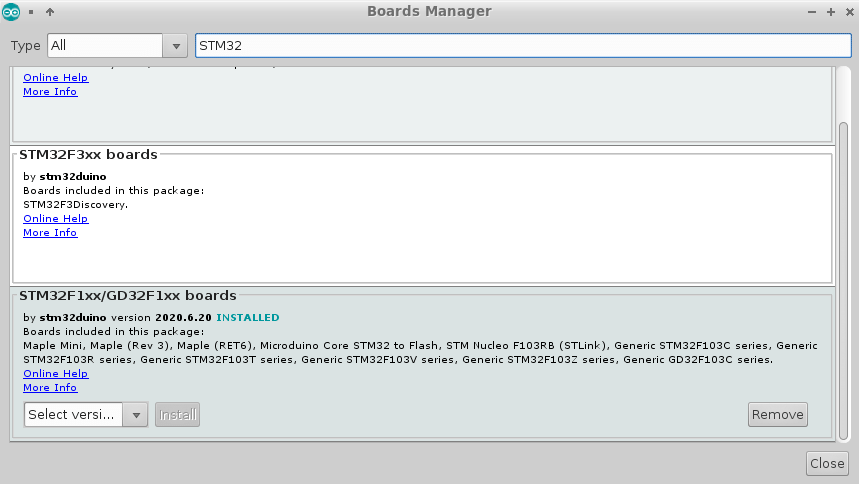The height and width of the screenshot is (484, 859).
Task: Open Online Help for STM32F1xx/GD32F1xx boards
Action: pyautogui.click(x=55, y=373)
